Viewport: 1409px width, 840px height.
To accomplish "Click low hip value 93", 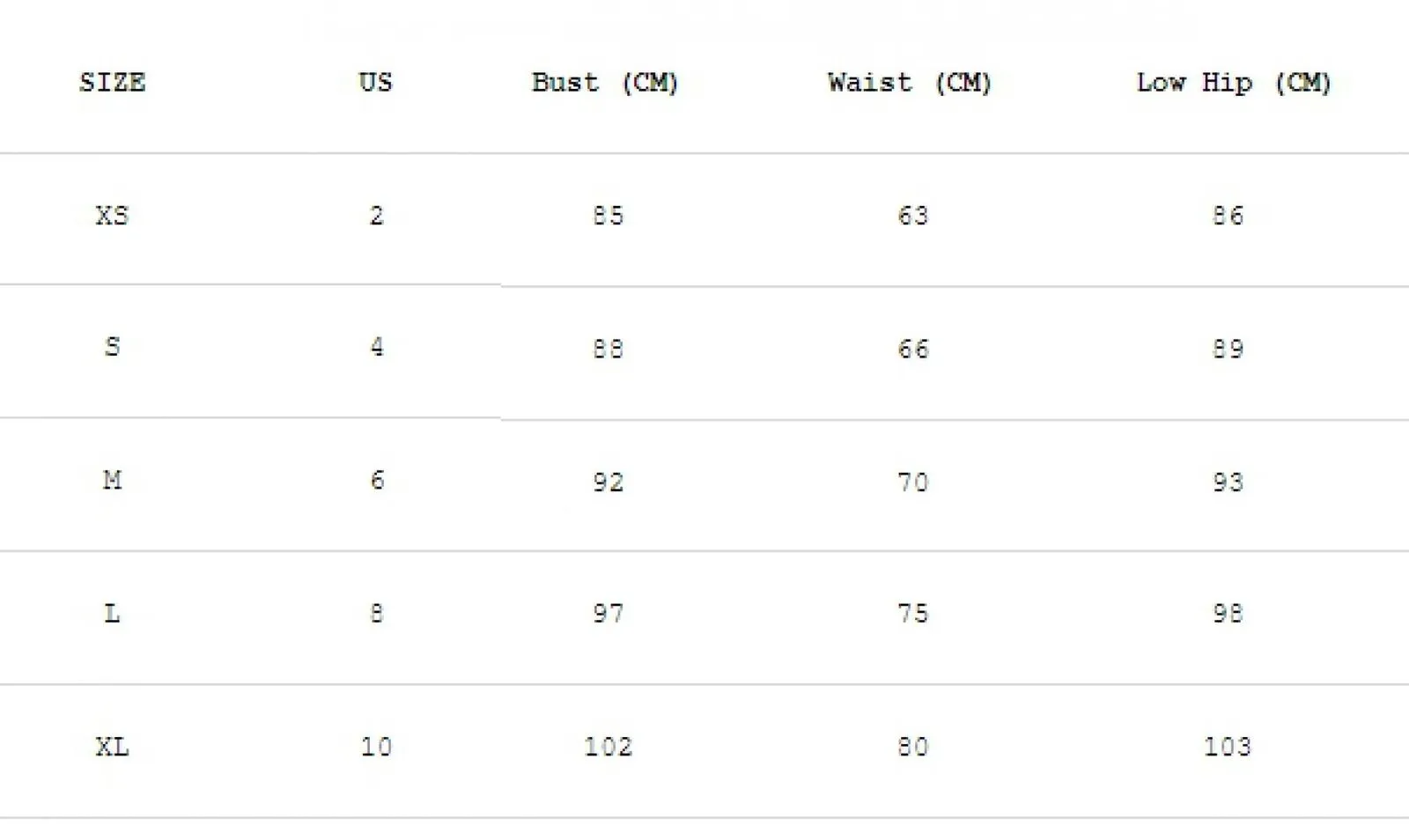I will pos(1228,482).
